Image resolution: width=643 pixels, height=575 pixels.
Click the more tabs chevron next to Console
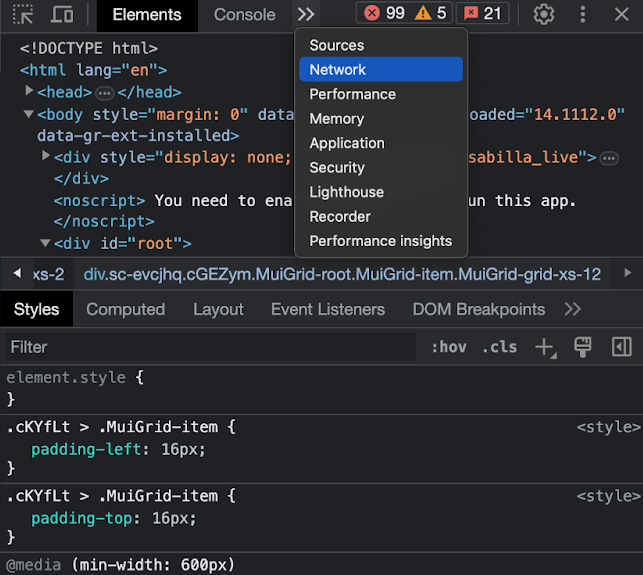(306, 15)
